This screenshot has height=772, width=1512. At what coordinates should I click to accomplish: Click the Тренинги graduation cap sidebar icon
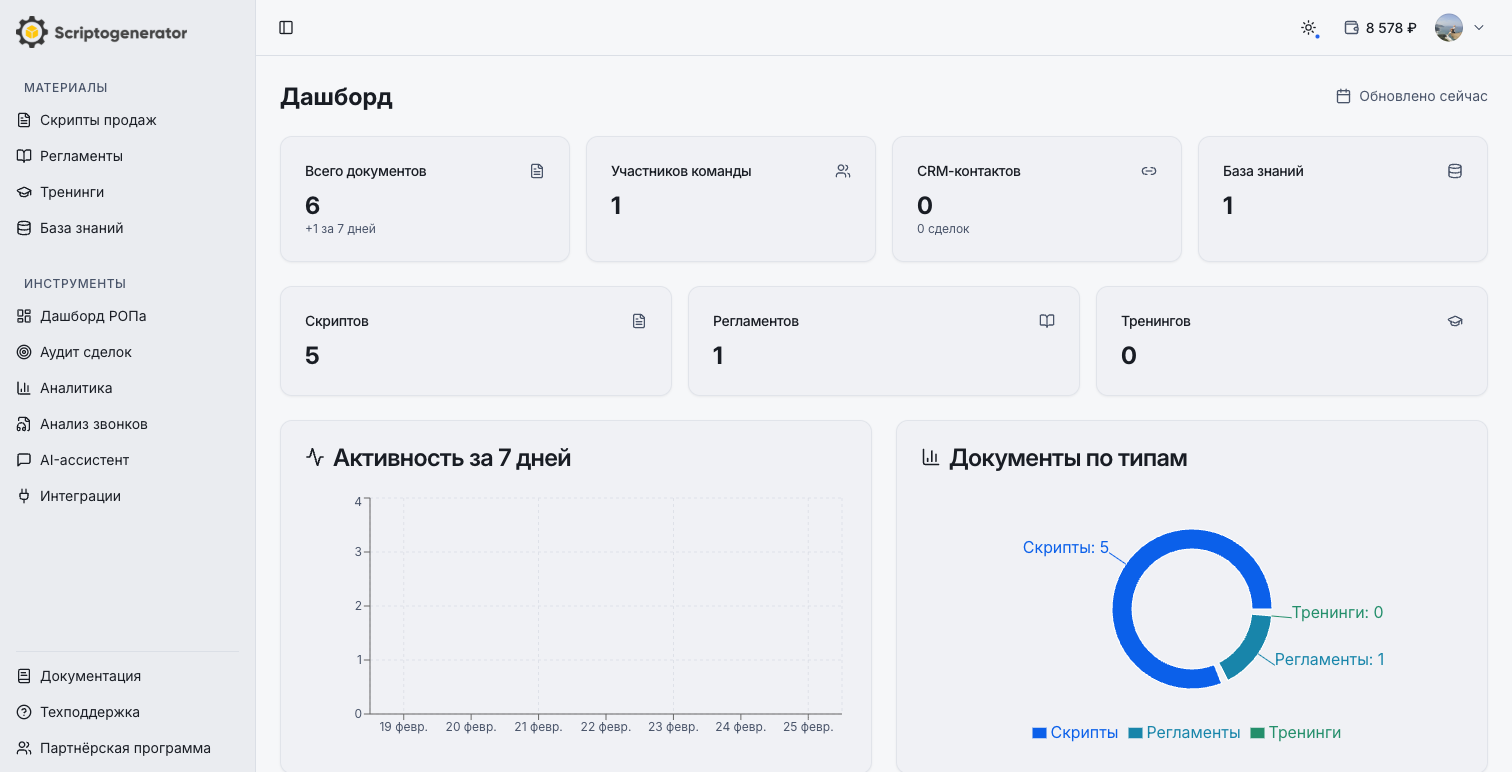[24, 192]
